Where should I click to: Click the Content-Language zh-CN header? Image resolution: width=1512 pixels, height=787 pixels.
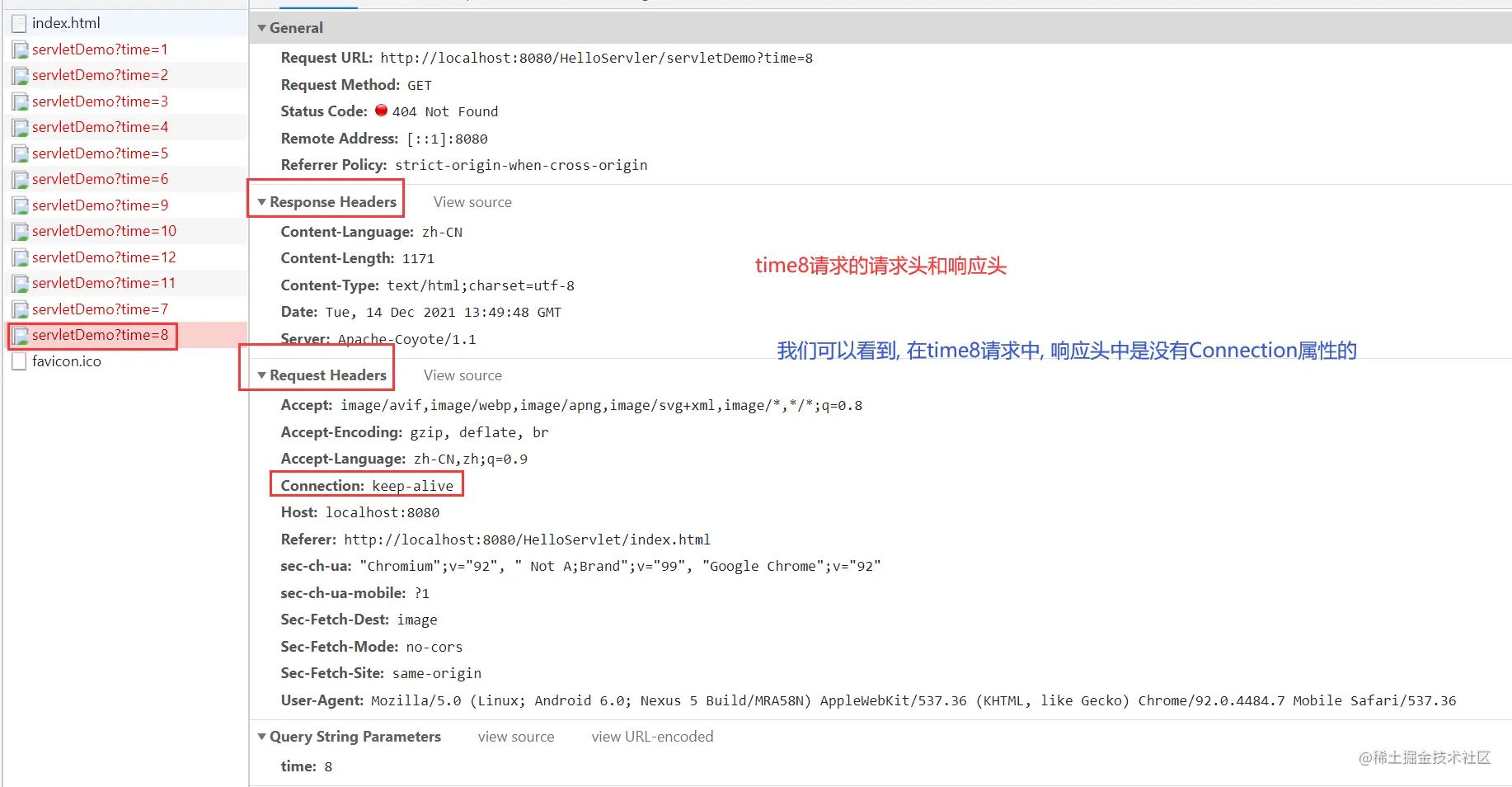371,233
